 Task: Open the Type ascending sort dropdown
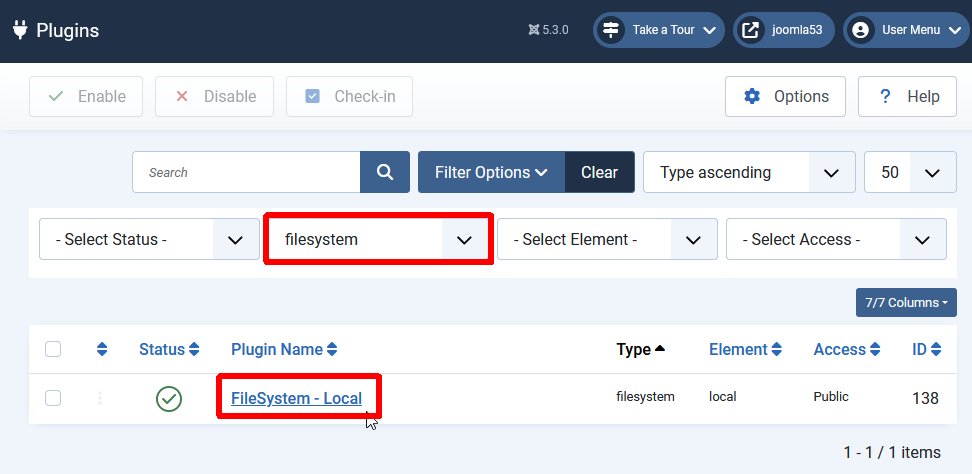(749, 172)
